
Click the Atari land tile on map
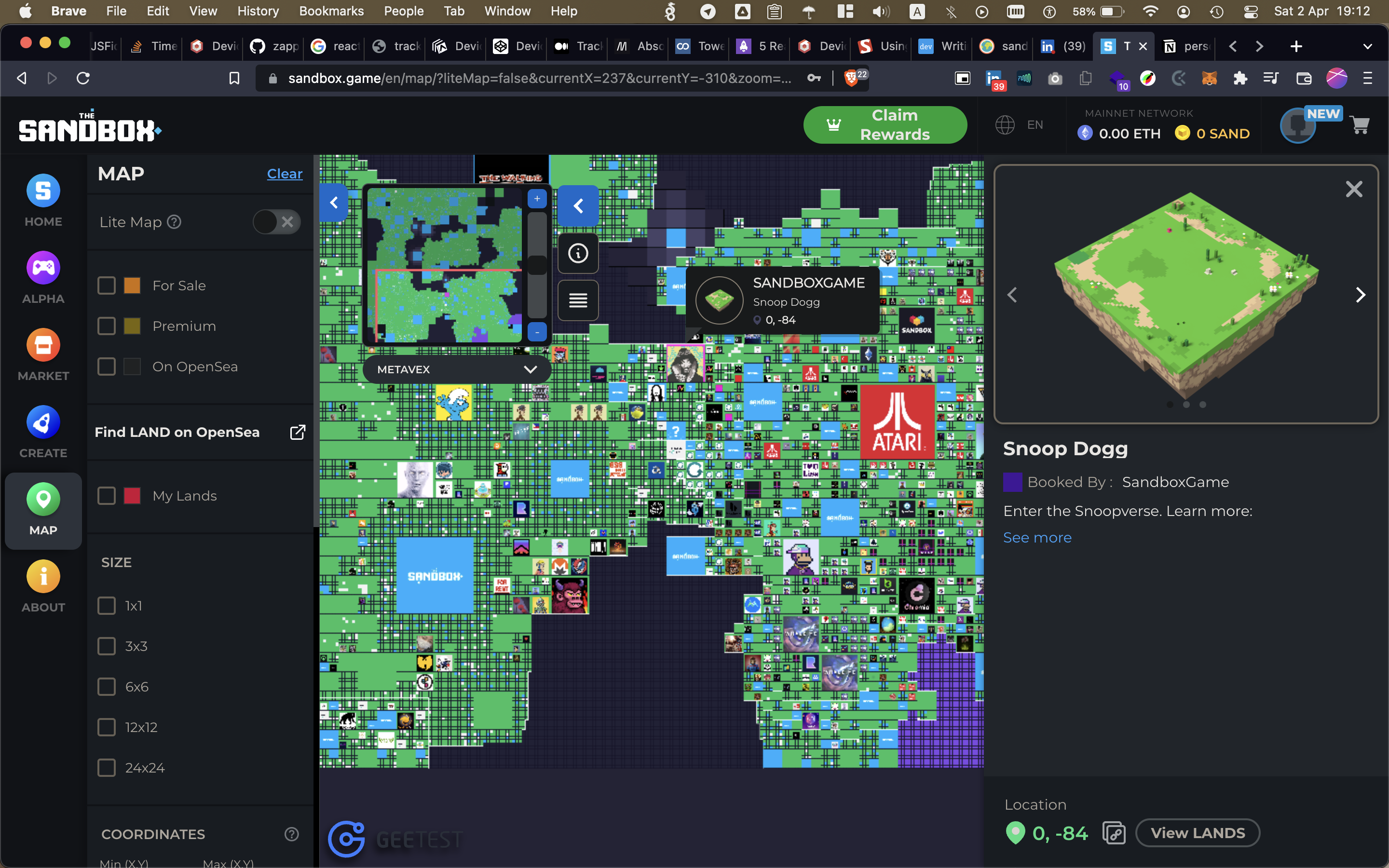pyautogui.click(x=897, y=422)
